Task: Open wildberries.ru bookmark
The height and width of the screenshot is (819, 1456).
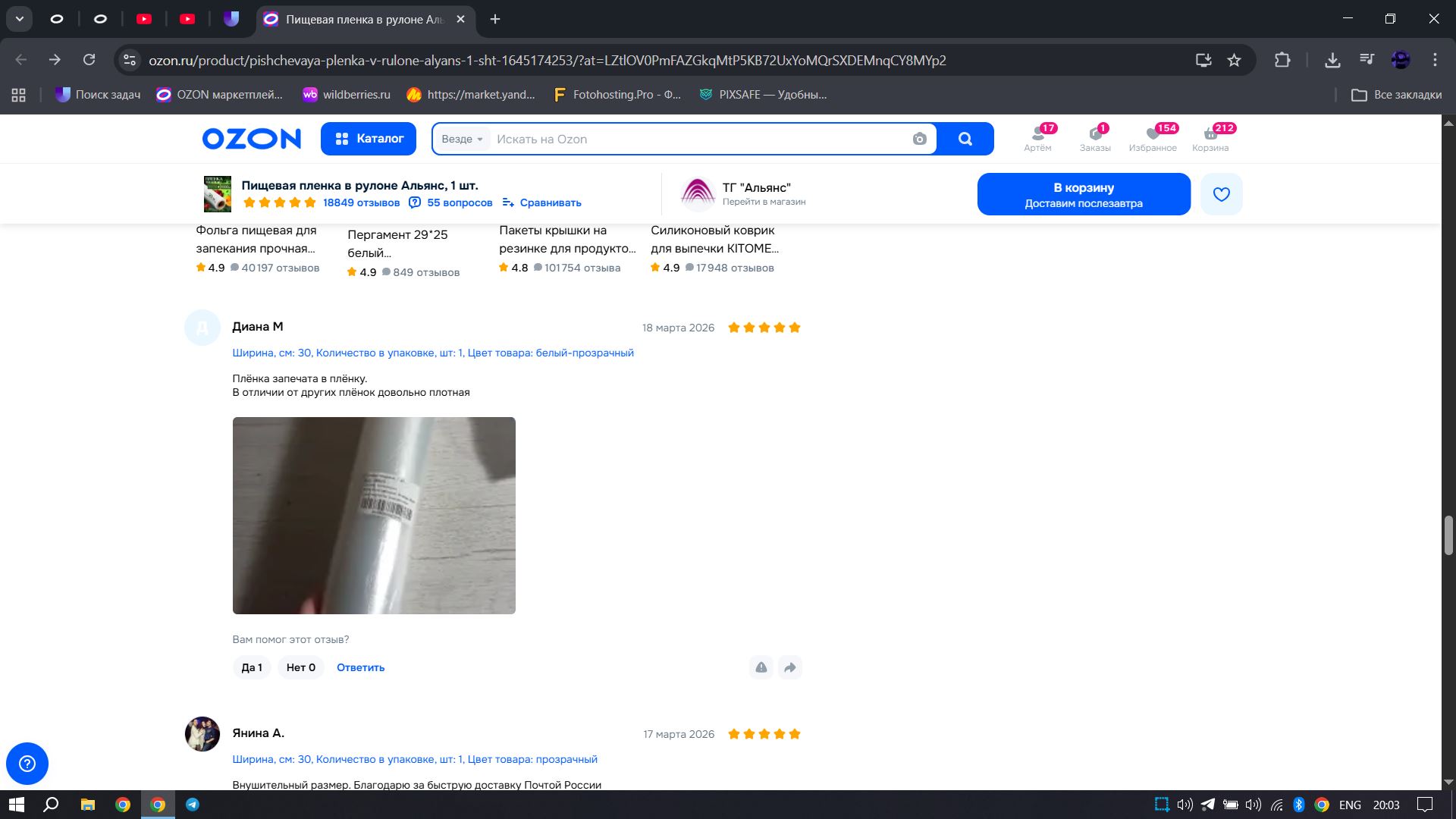Action: [x=347, y=95]
